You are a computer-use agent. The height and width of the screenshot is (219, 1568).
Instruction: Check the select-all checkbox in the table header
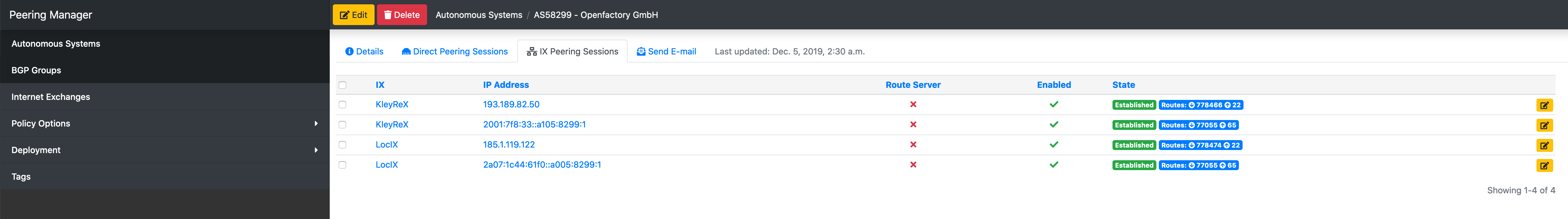[342, 85]
